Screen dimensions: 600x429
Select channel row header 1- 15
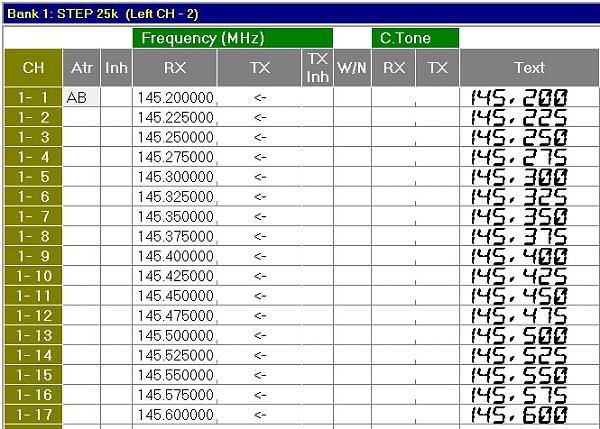click(x=33, y=375)
